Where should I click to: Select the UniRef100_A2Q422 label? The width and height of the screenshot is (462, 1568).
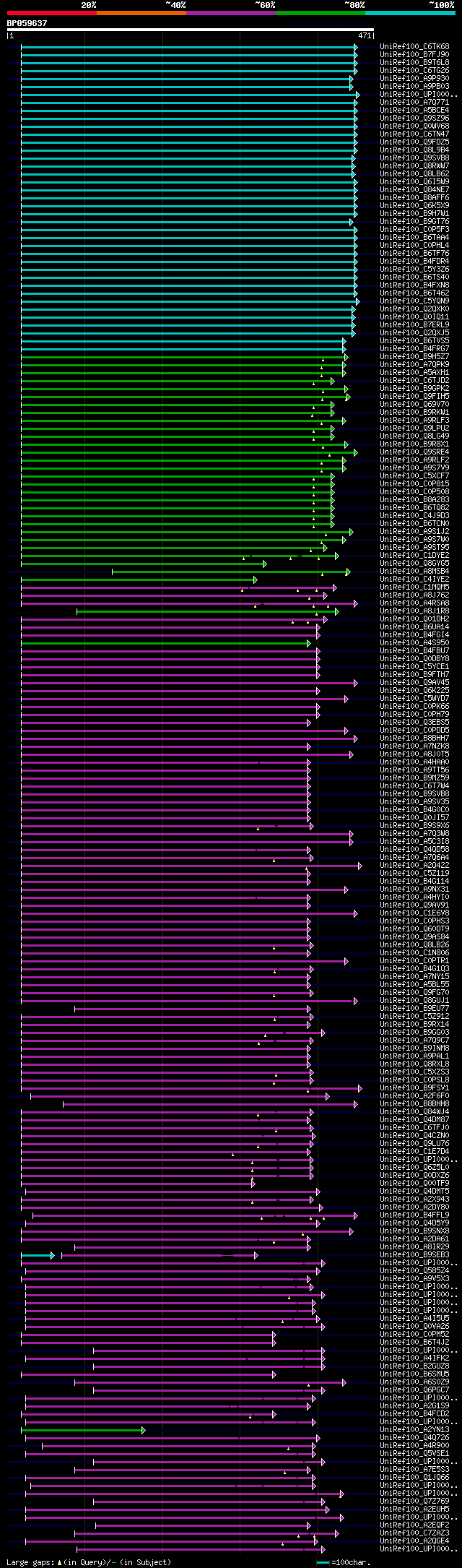click(414, 866)
